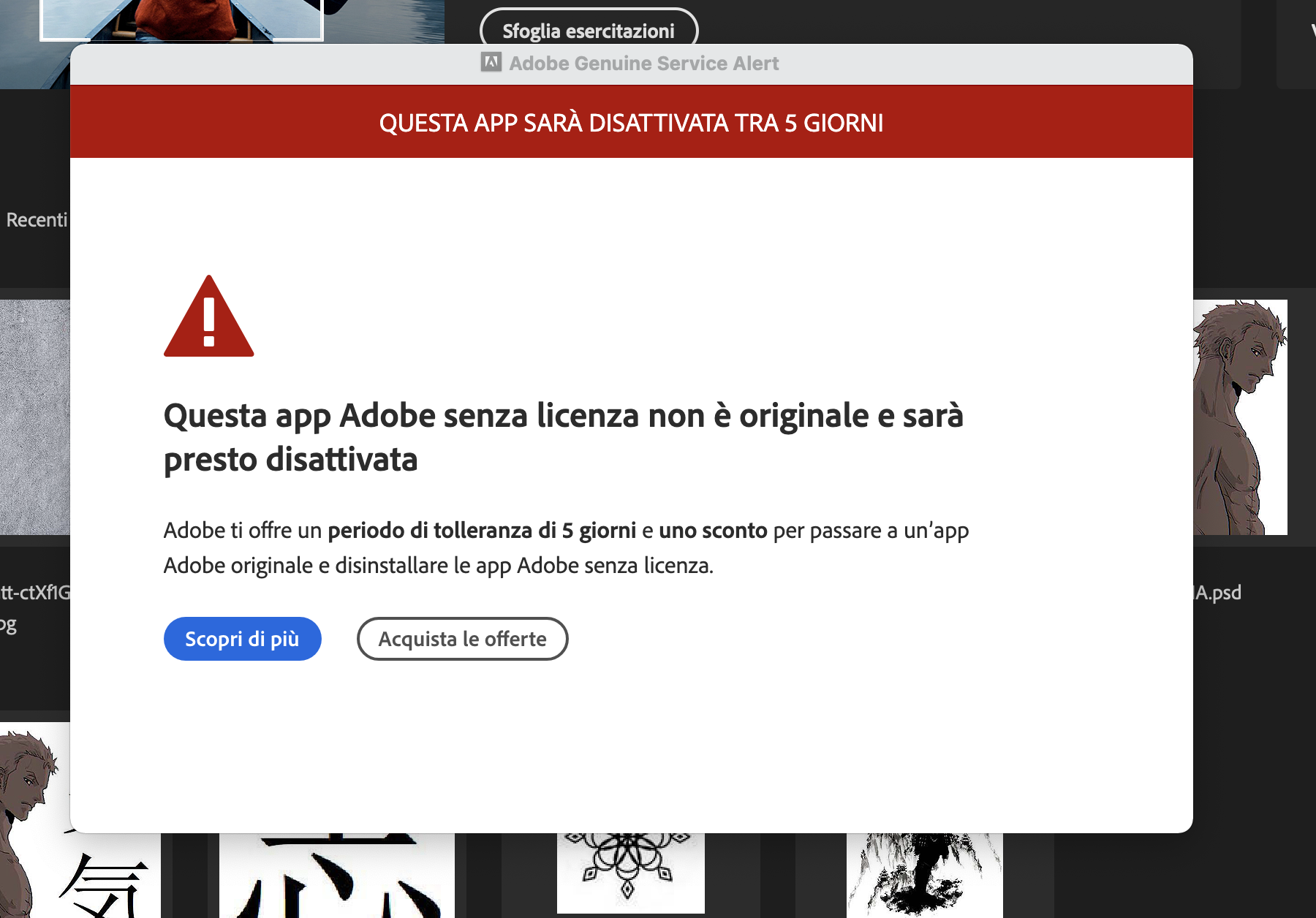Open the black ink tree thumbnail
Screen dimensions: 1316x918
point(925,875)
